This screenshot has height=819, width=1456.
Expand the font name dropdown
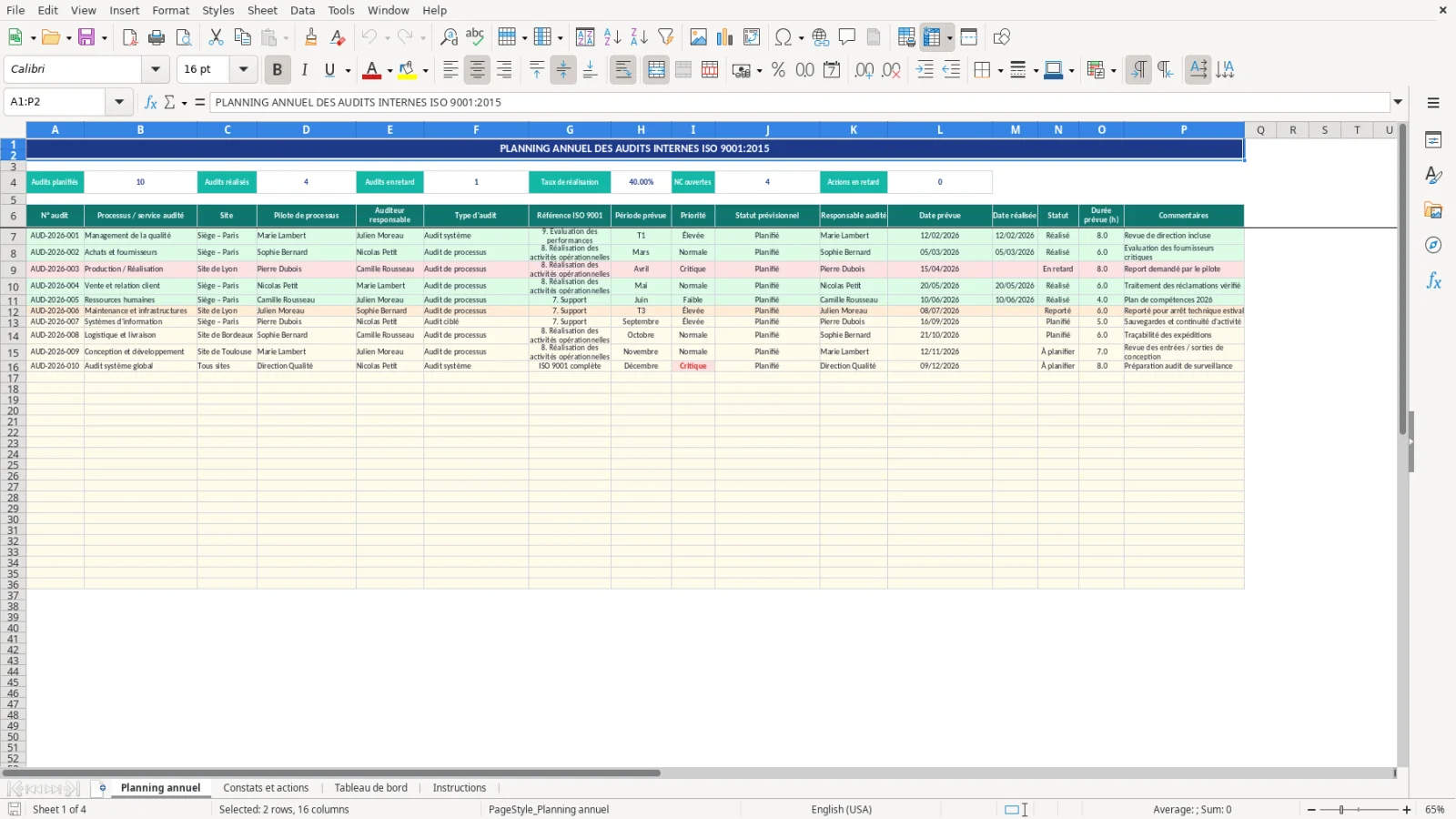point(156,69)
